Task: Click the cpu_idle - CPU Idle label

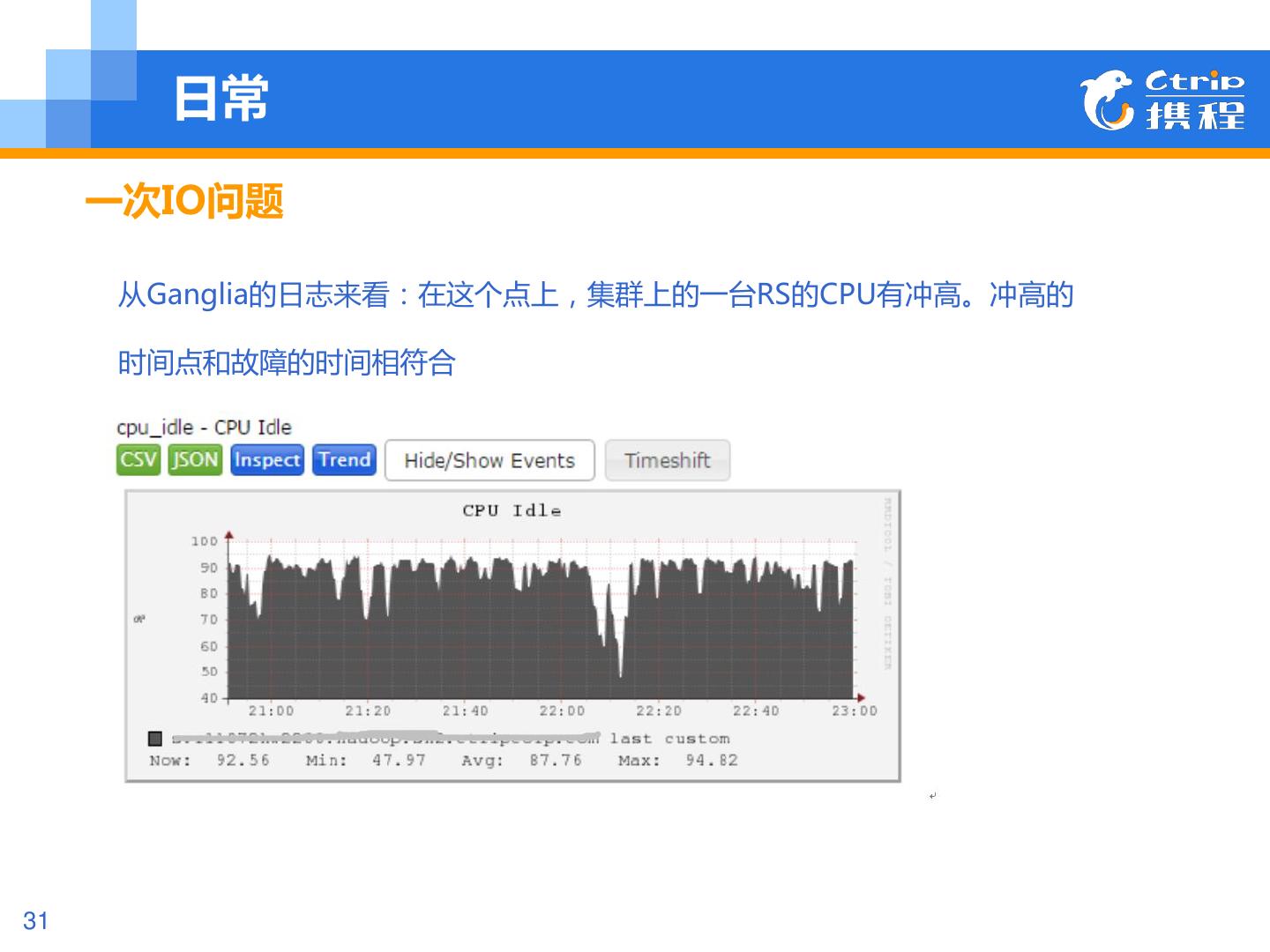Action: coord(204,428)
